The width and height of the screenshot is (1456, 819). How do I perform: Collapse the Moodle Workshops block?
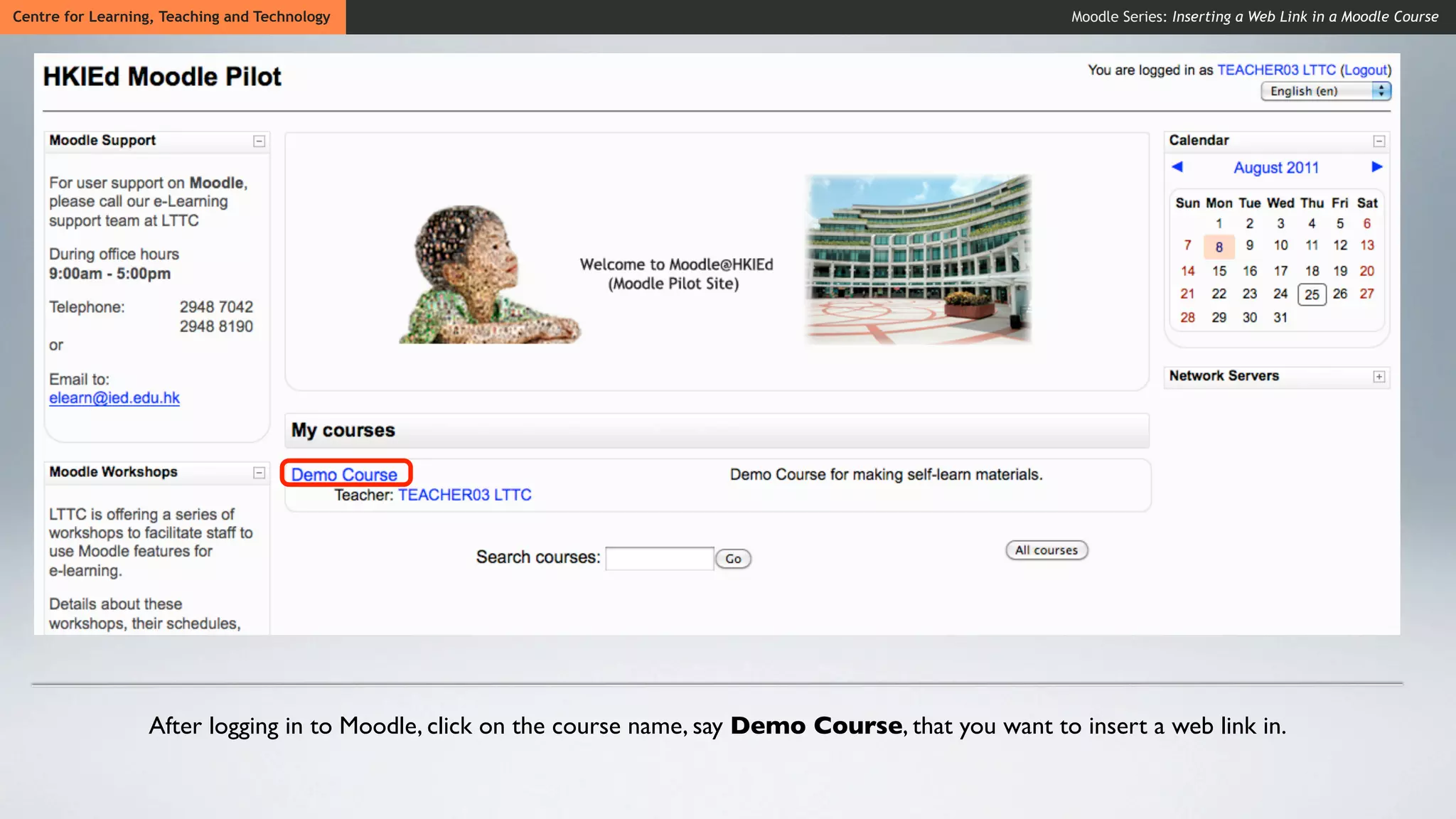coord(259,473)
